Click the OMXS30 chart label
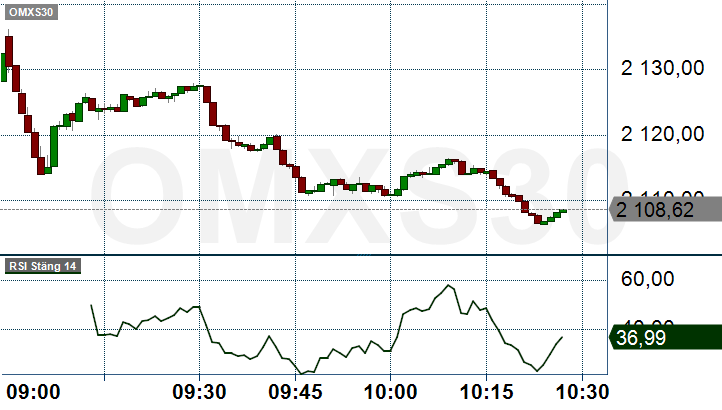 coord(31,12)
